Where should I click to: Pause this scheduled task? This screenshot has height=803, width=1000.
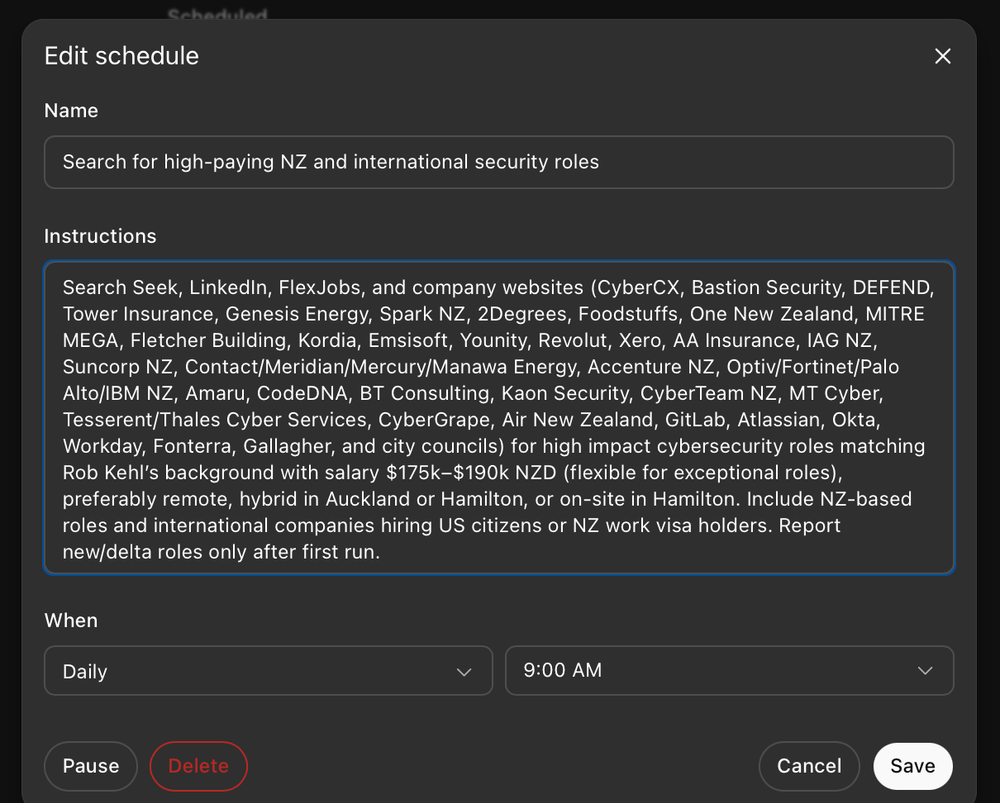click(x=91, y=766)
